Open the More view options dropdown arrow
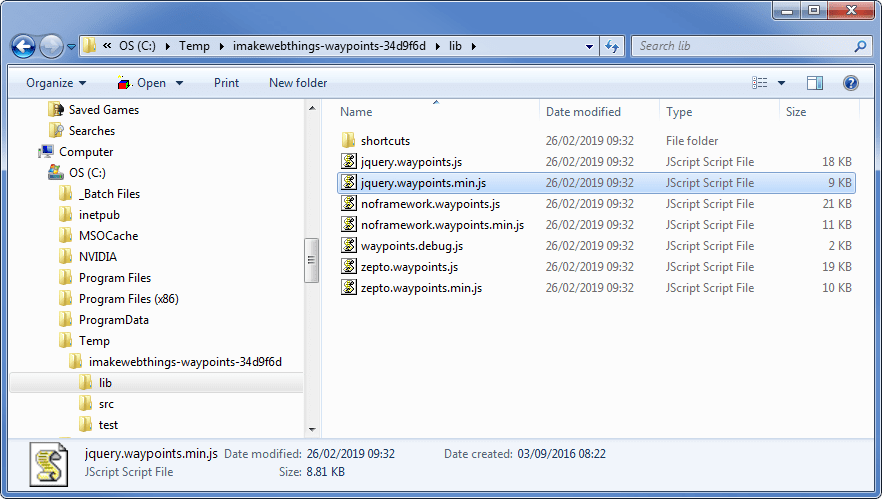Screen dimensions: 882x499 click(x=781, y=83)
